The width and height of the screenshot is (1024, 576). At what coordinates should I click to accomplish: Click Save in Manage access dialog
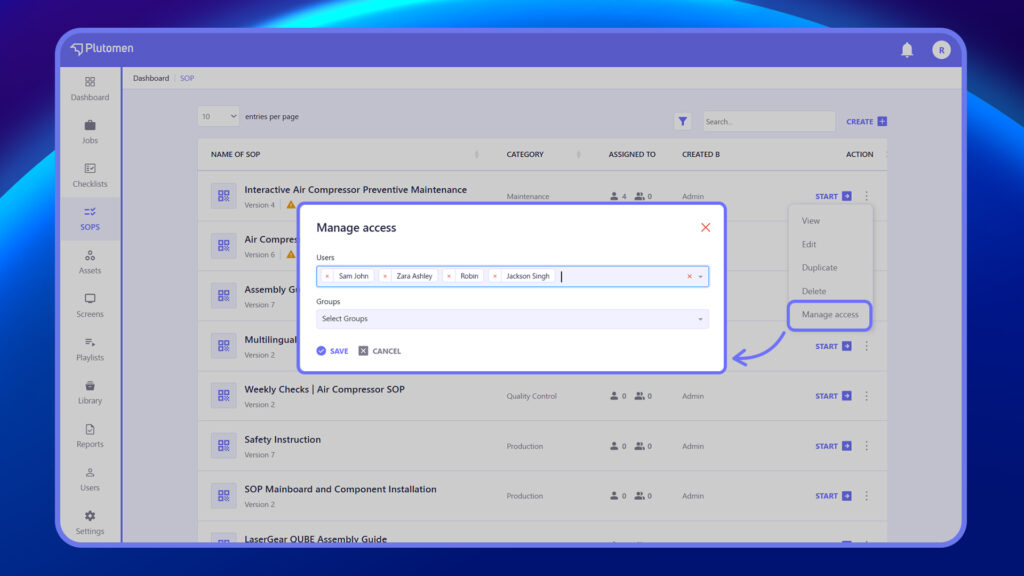[x=332, y=351]
